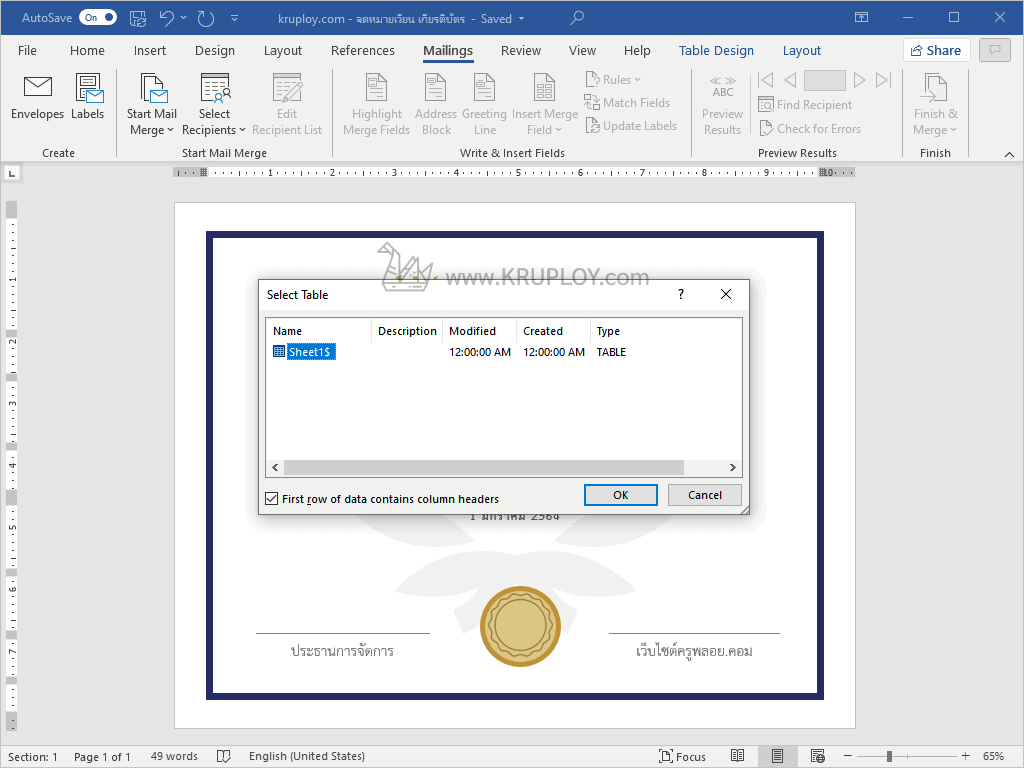This screenshot has width=1024, height=768.
Task: Open Ribbon Display Options icon
Action: (x=861, y=18)
